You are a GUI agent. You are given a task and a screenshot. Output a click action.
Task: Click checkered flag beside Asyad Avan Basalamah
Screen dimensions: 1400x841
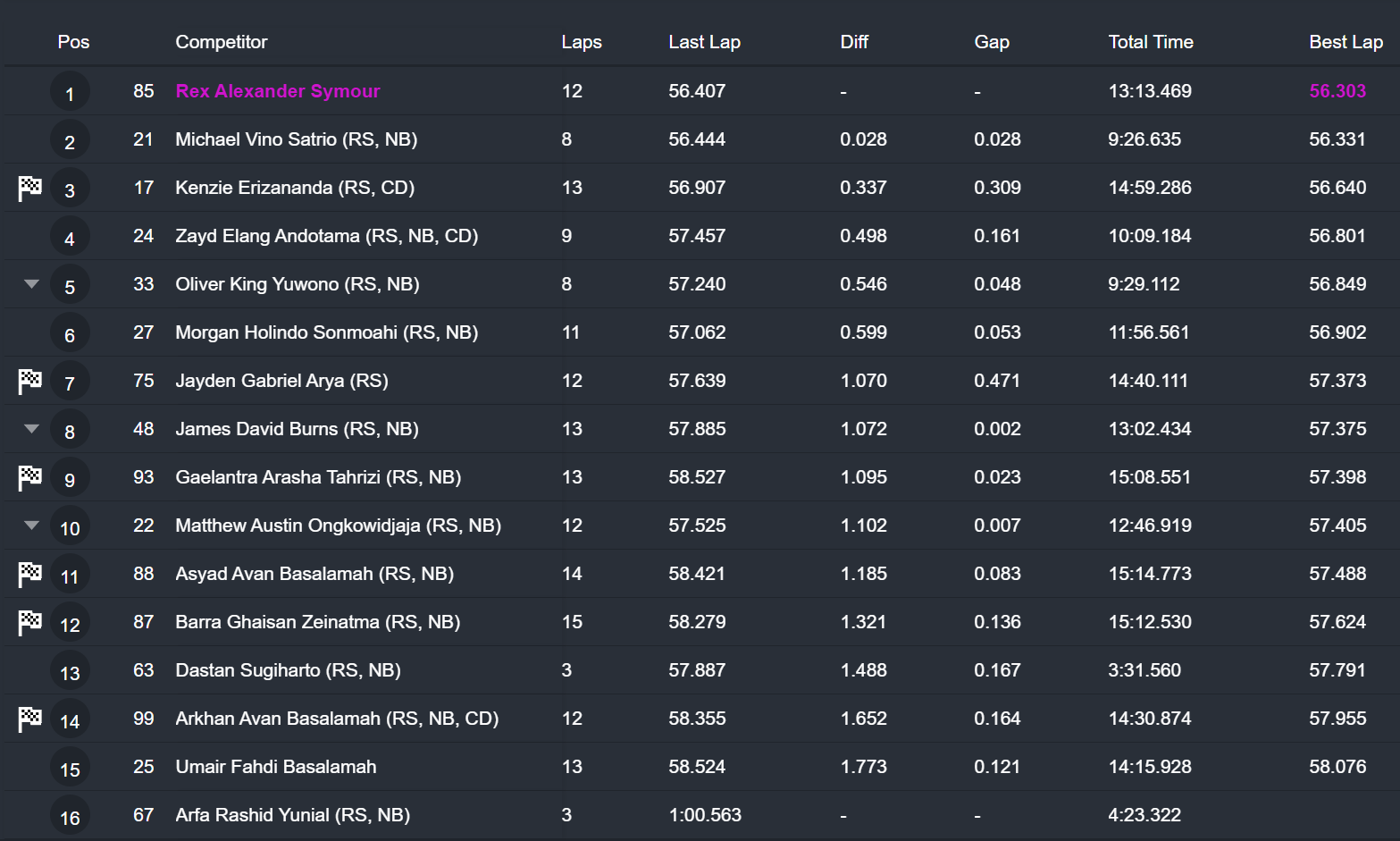(x=30, y=574)
